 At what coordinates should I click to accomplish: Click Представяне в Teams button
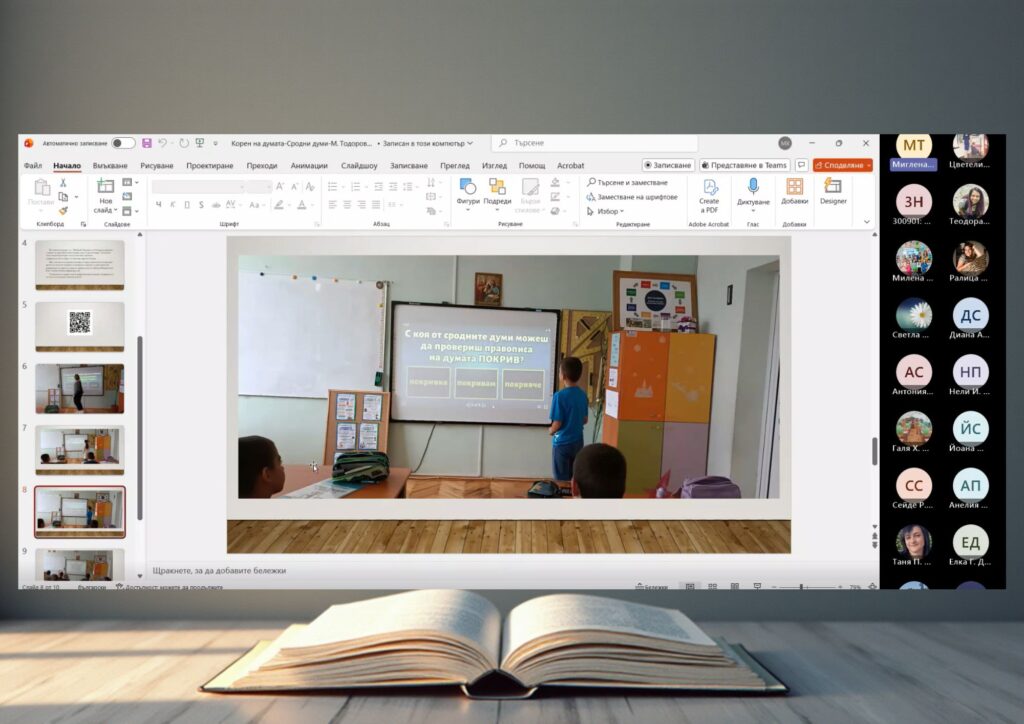tap(745, 165)
